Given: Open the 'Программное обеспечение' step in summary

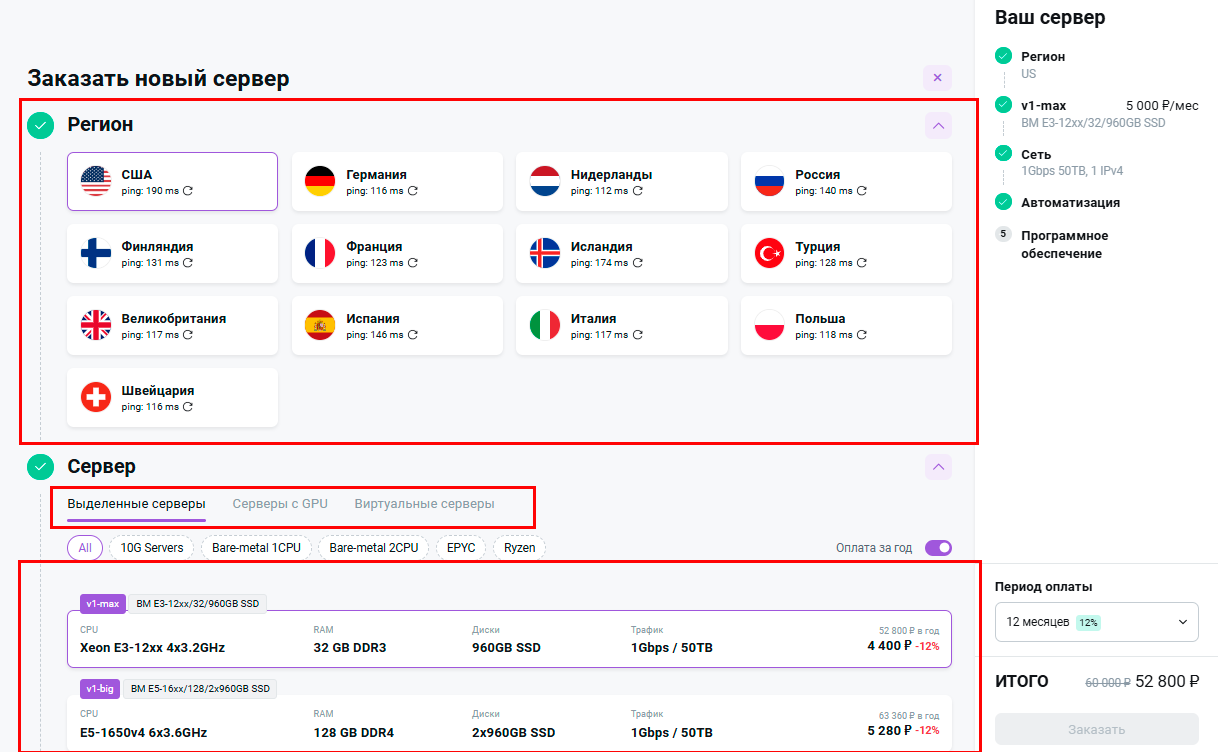Looking at the screenshot, I should [x=1064, y=245].
